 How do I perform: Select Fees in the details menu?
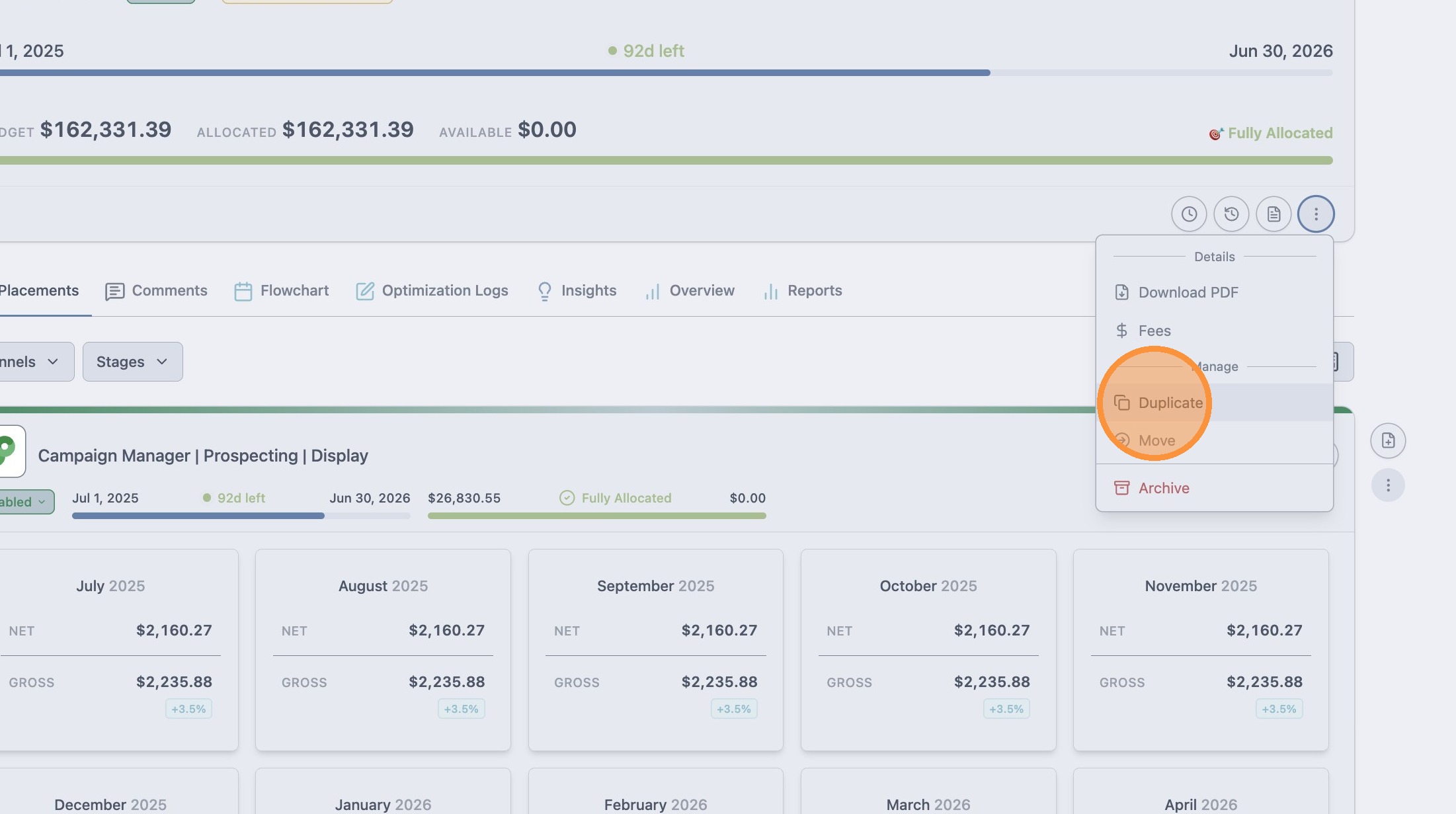(1214, 331)
